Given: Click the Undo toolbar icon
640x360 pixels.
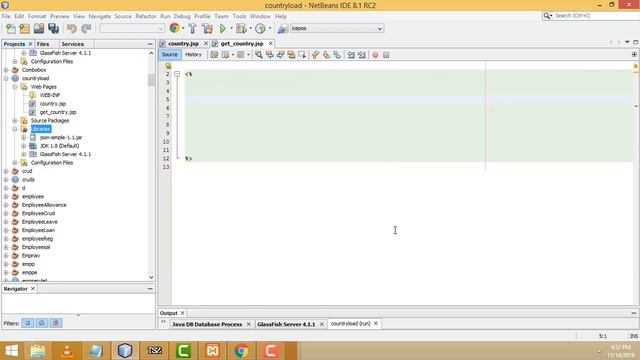Looking at the screenshot, I should (x=72, y=28).
